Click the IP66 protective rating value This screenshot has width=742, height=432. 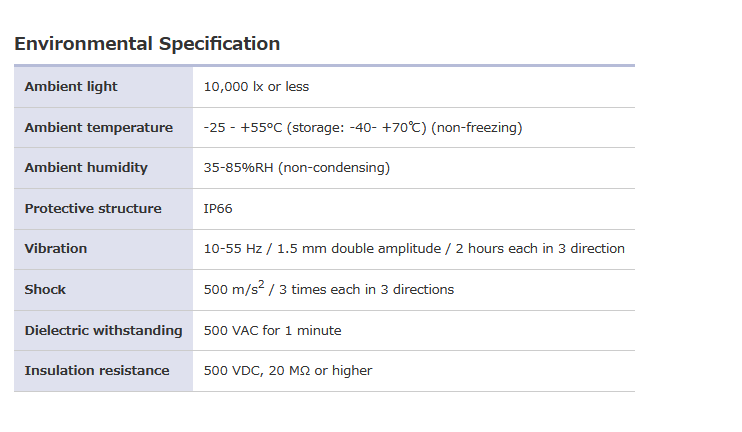coord(218,209)
